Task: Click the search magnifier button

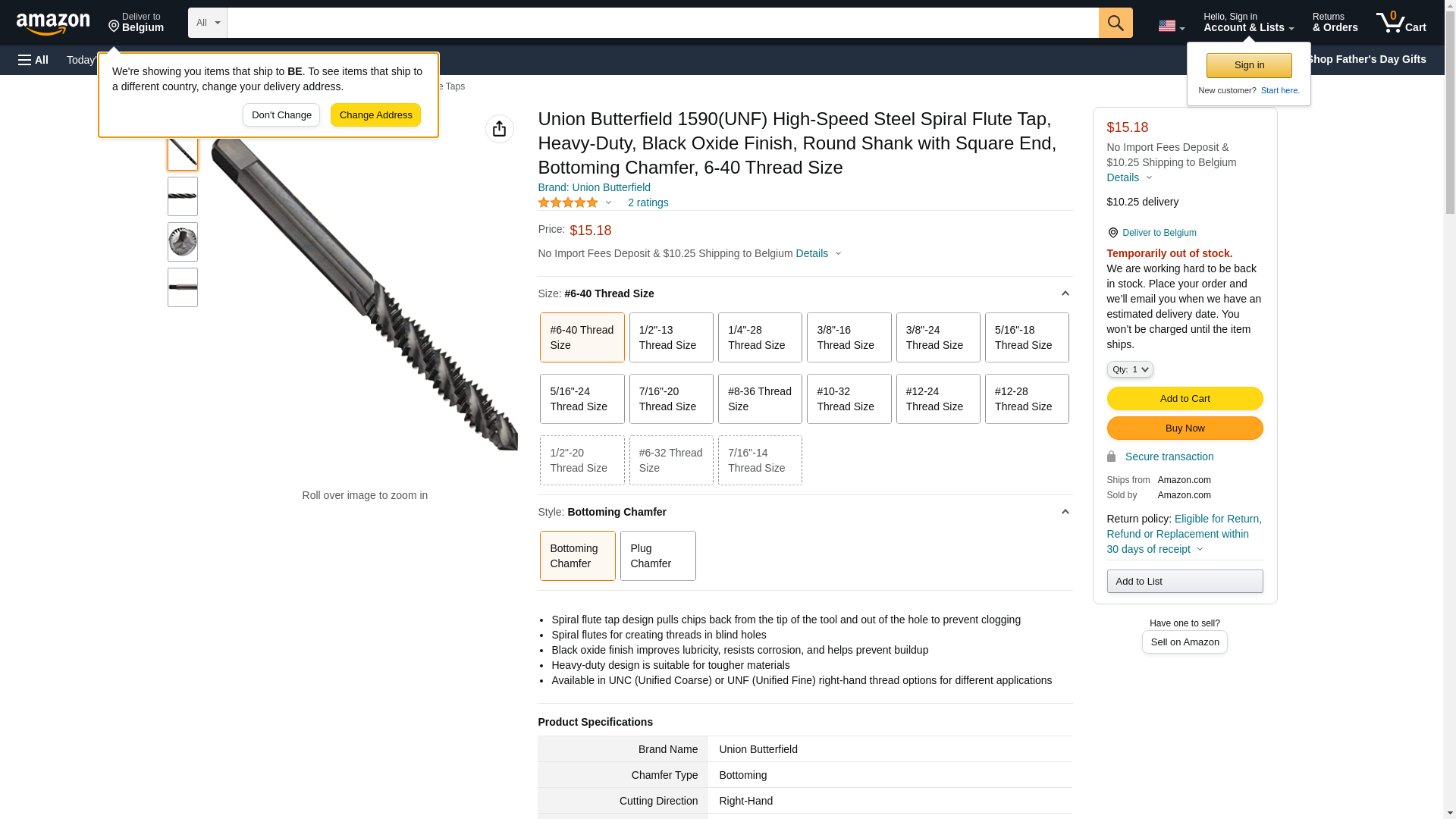Action: pos(1115,23)
